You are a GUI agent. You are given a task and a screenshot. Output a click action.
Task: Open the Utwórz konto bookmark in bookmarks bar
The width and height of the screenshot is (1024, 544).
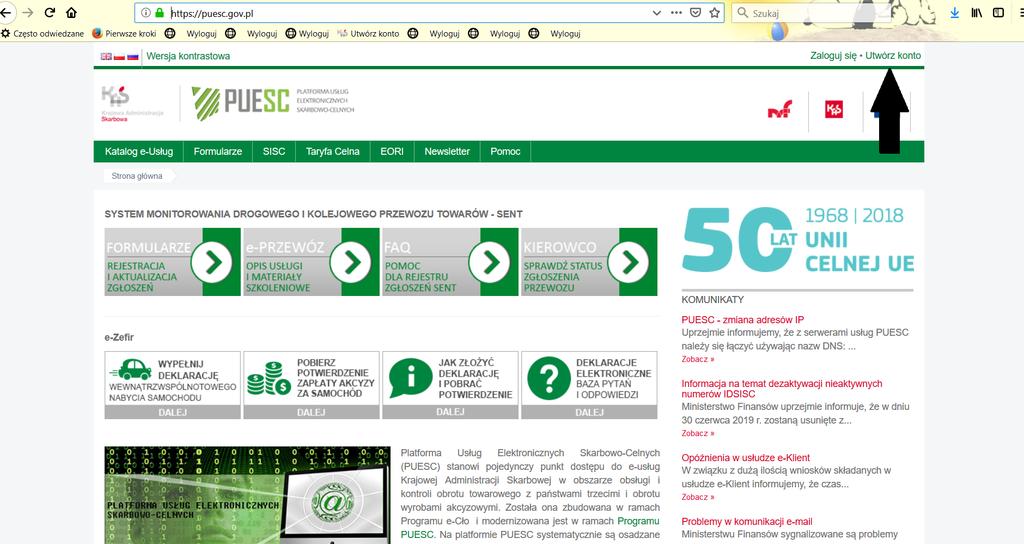point(368,33)
